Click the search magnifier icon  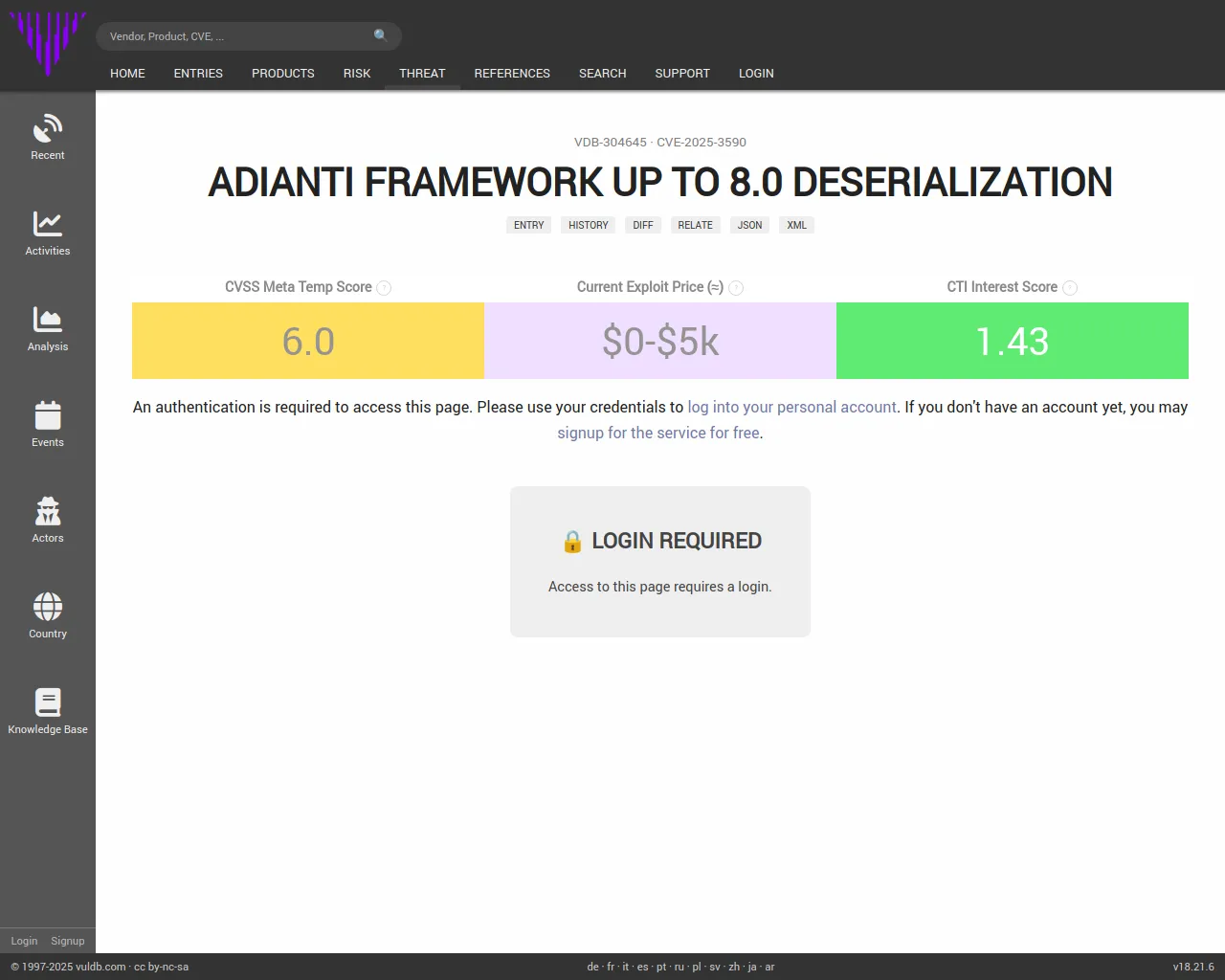click(381, 35)
